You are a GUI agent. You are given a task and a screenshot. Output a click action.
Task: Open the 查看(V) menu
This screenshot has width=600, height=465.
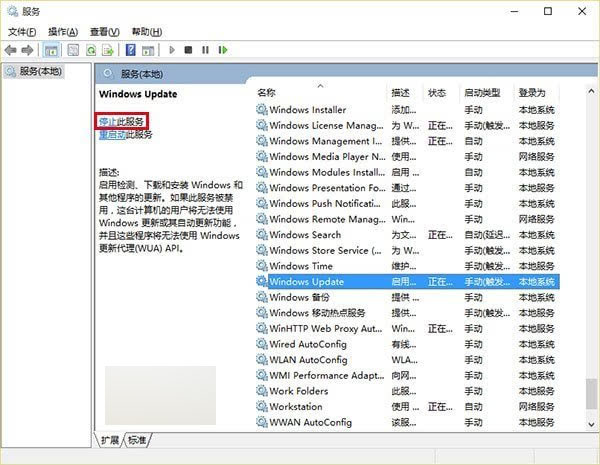tap(104, 31)
